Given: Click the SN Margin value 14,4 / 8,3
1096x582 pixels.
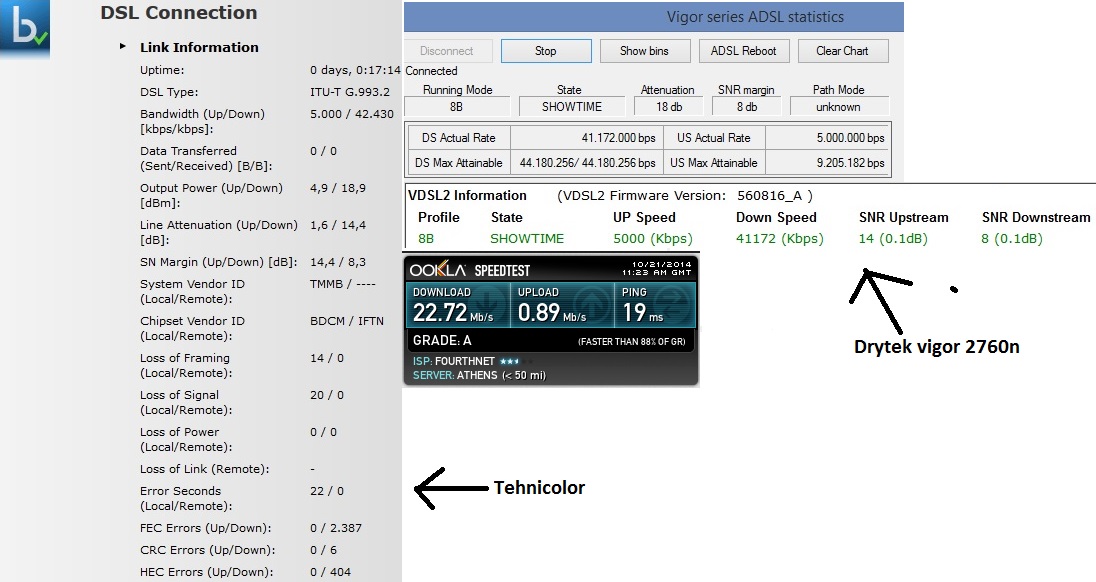Looking at the screenshot, I should [x=338, y=262].
